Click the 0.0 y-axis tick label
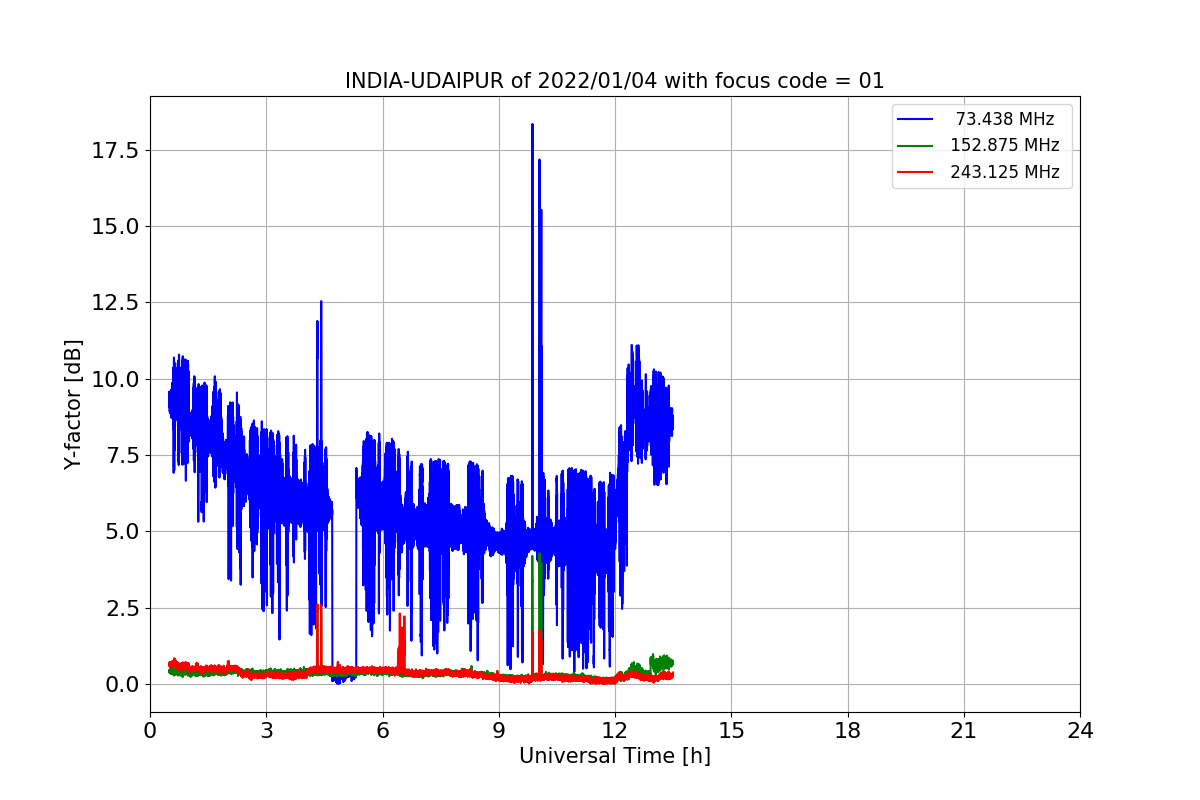The image size is (1200, 800). click(x=121, y=684)
